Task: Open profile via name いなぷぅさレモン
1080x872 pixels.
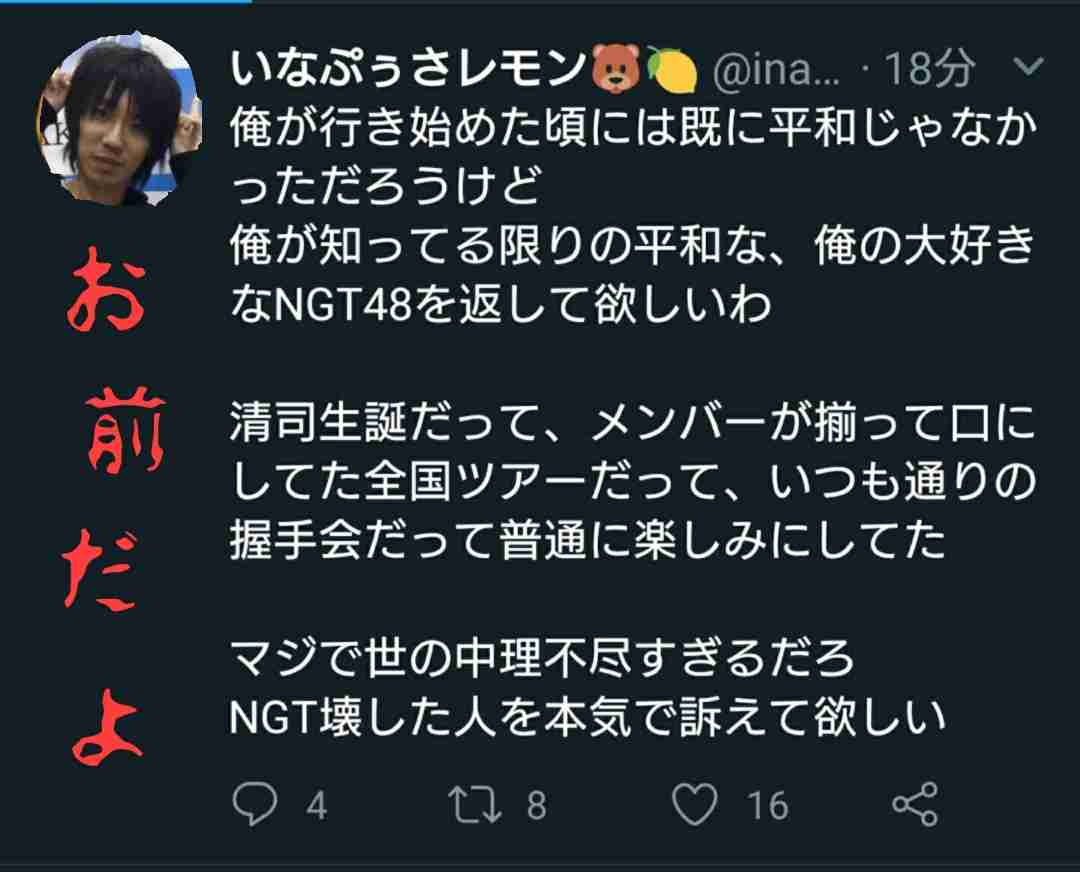Action: 408,69
